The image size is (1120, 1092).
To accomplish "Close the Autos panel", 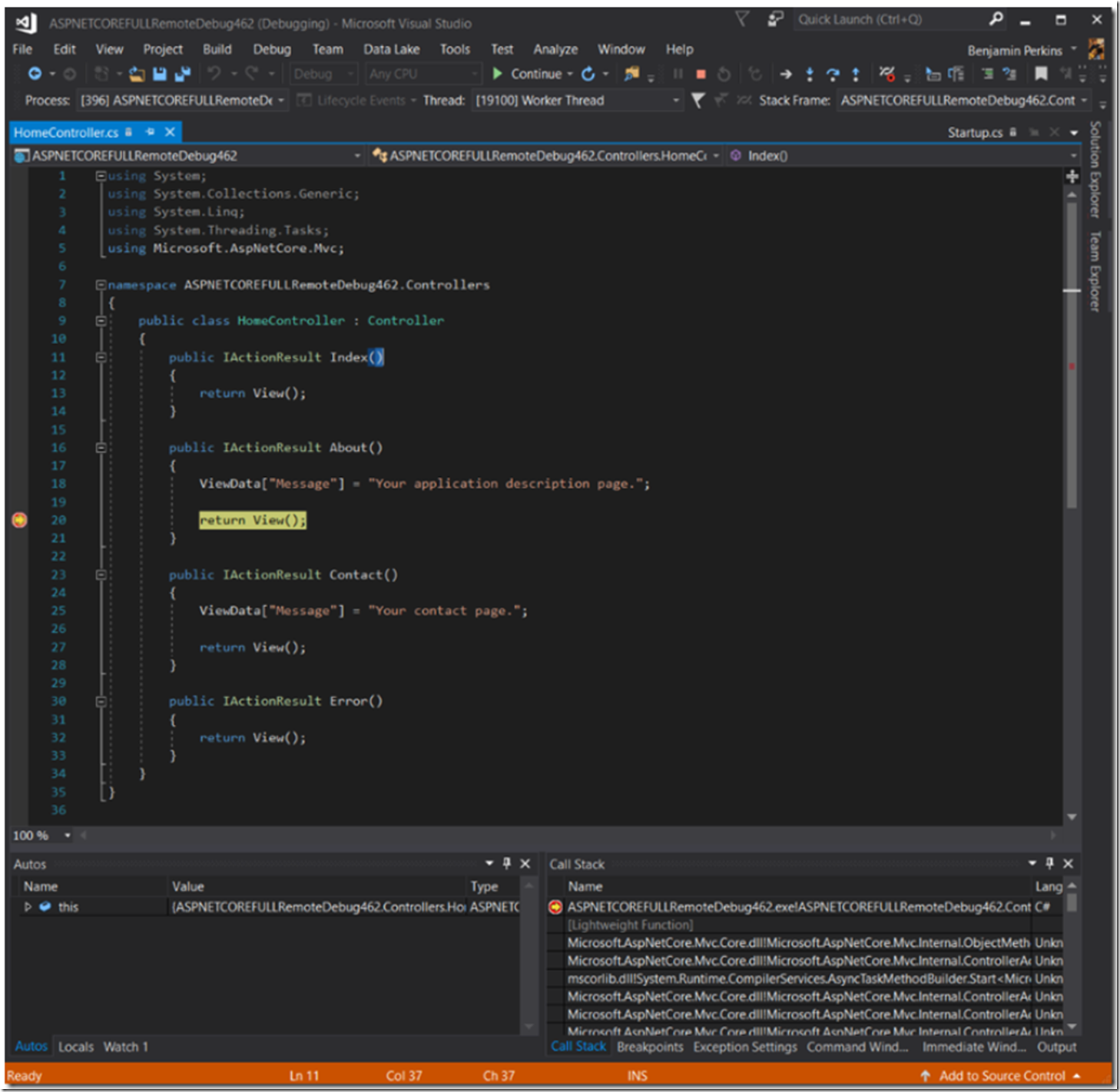I will [525, 863].
